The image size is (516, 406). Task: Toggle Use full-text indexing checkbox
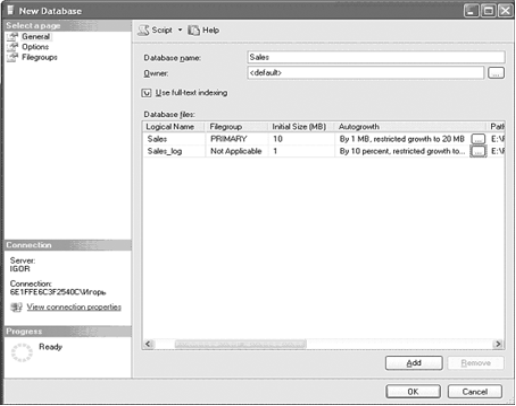[x=146, y=93]
